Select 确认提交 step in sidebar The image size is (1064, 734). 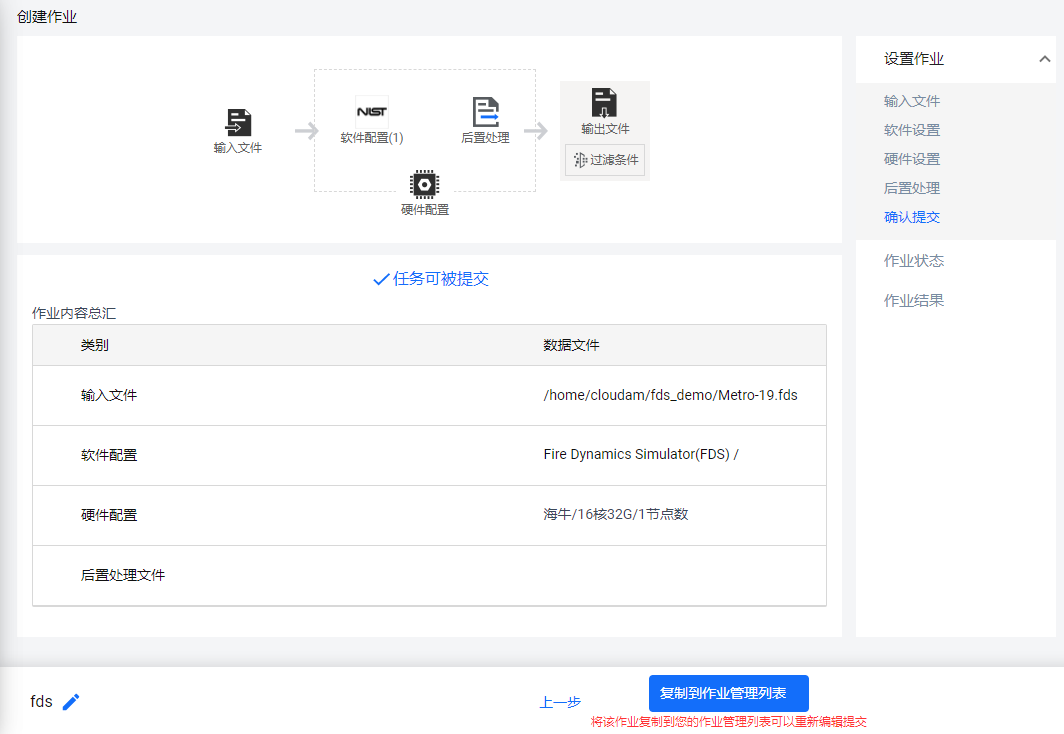point(911,217)
